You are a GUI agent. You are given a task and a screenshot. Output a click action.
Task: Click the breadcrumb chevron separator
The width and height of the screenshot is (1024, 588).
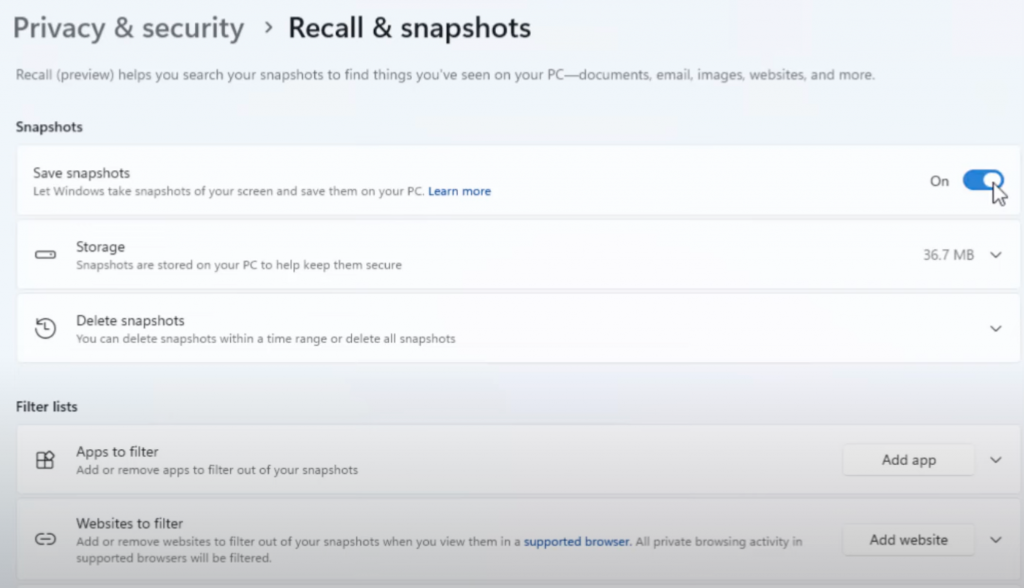coord(267,28)
